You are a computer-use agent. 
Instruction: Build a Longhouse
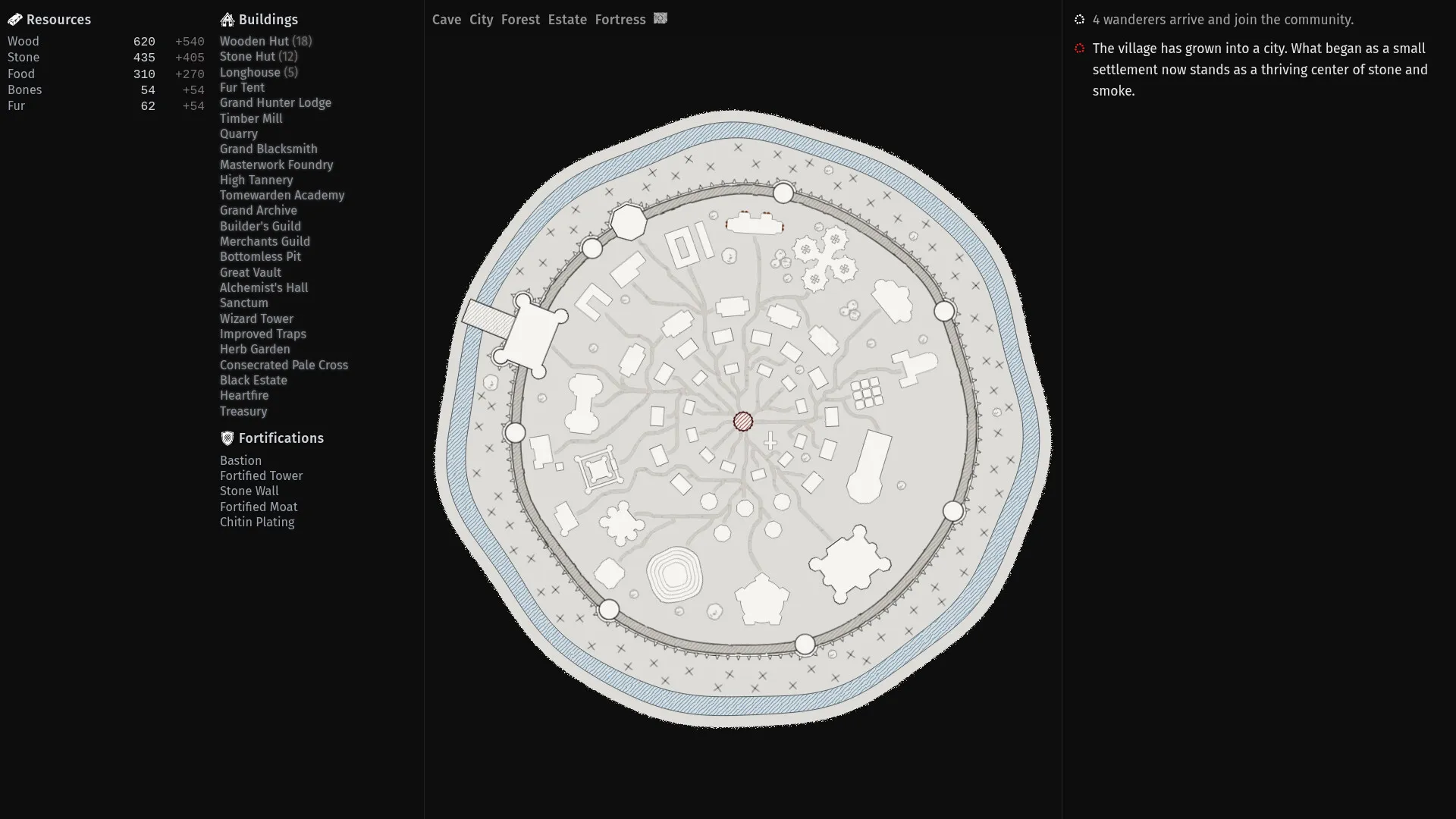[x=259, y=72]
